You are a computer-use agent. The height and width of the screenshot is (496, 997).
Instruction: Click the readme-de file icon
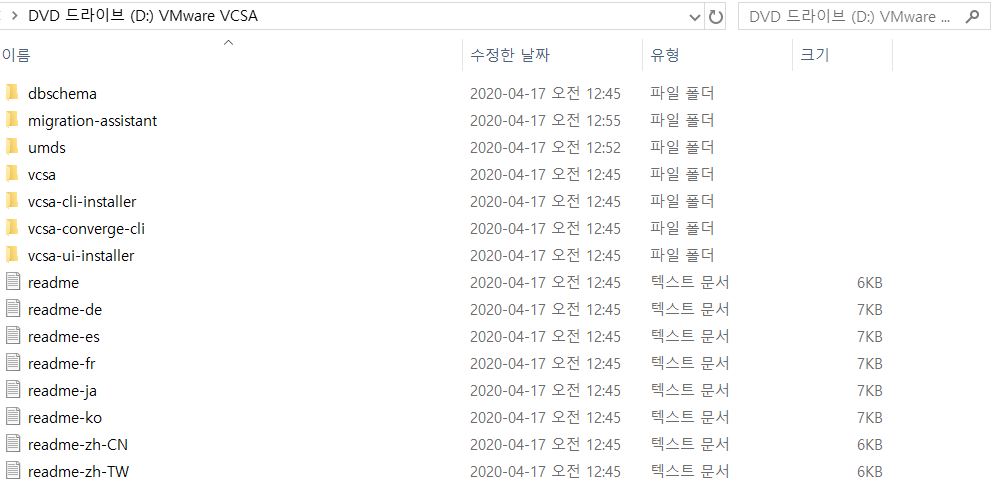13,310
